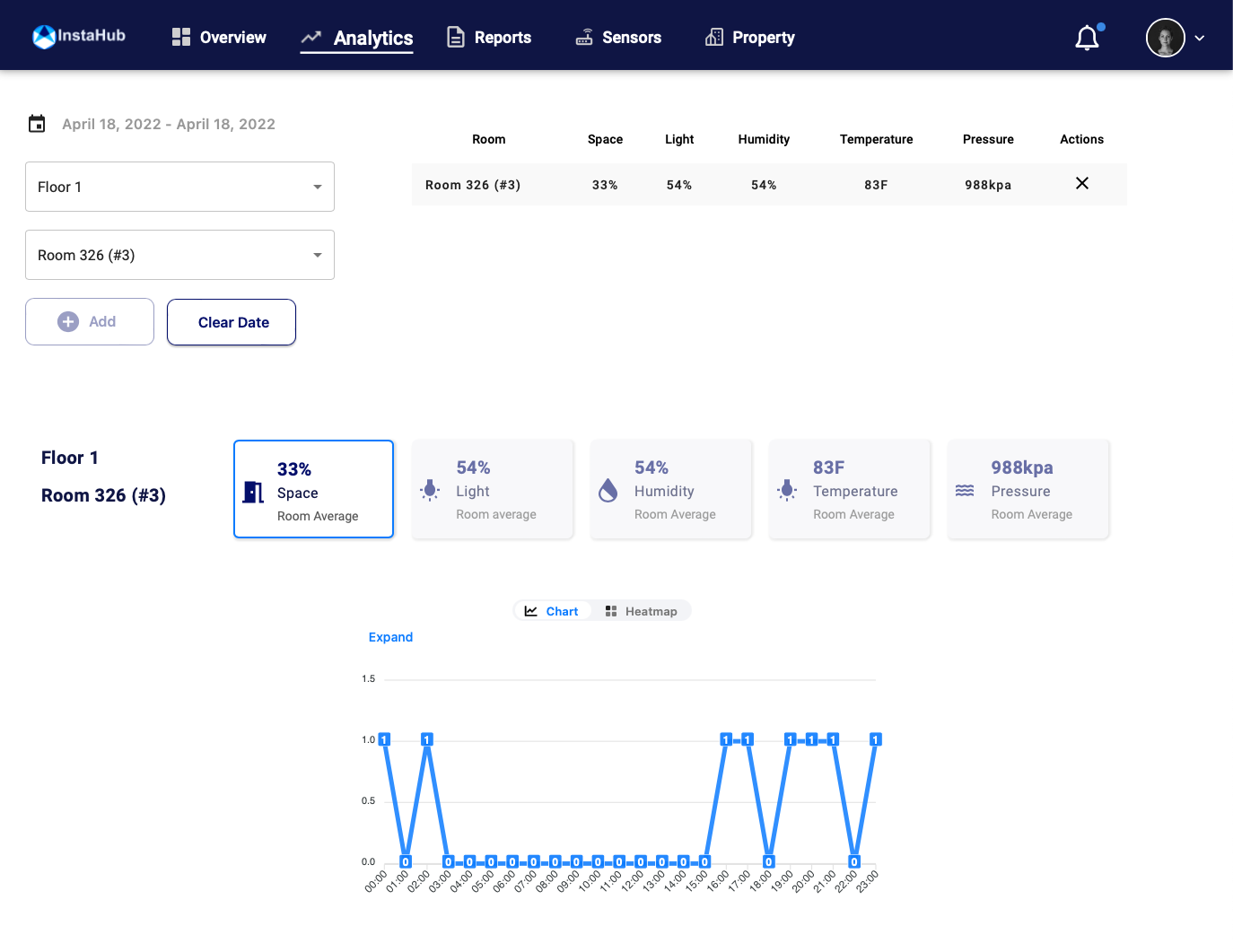
Task: Click the calendar date picker icon
Action: 37,124
